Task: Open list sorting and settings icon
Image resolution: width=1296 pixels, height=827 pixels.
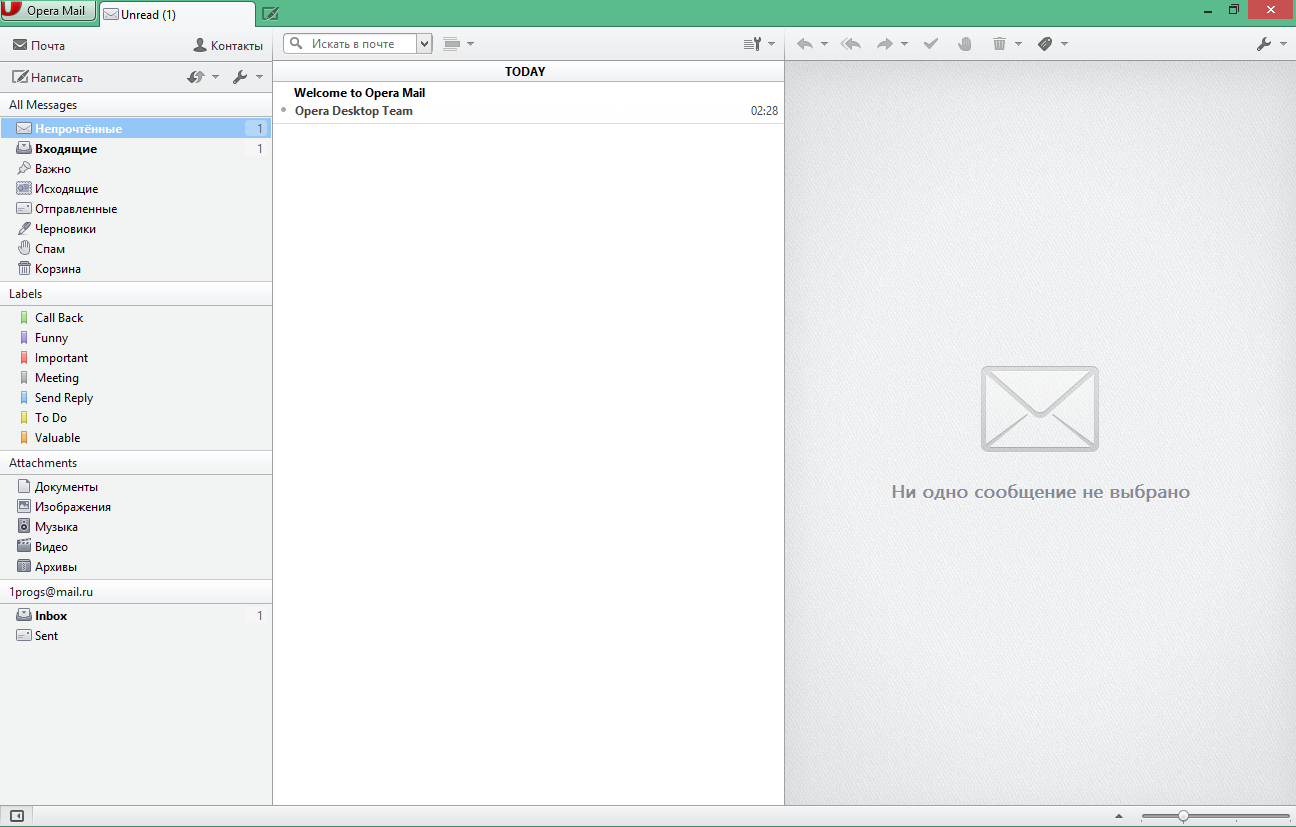Action: (x=753, y=44)
